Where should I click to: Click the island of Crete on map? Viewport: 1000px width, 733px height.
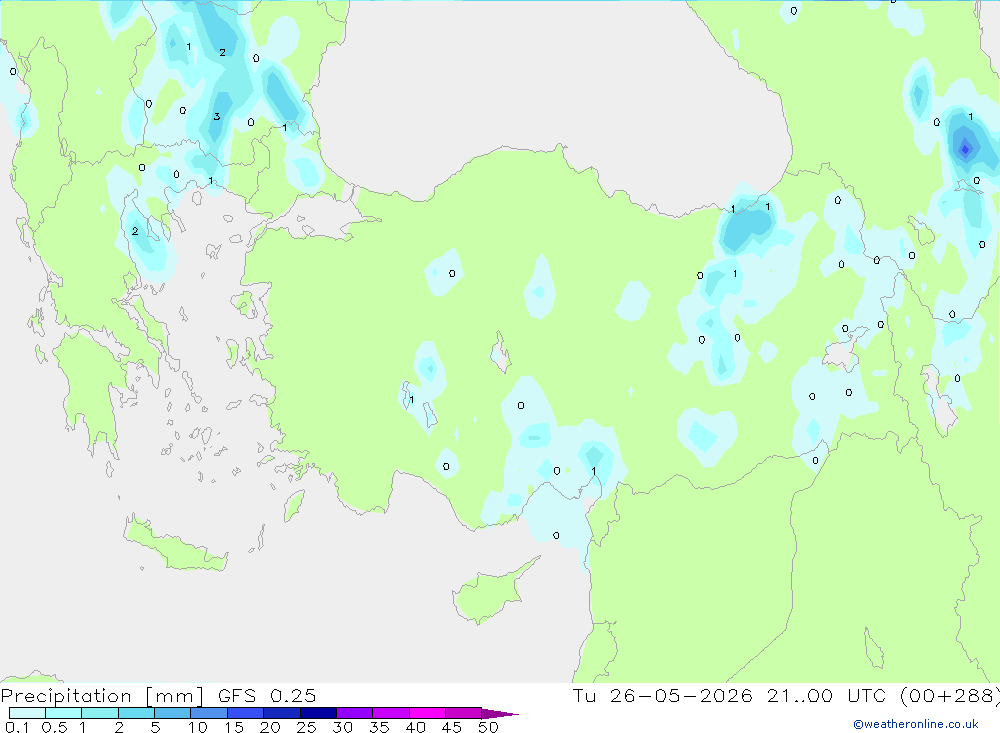[174, 546]
